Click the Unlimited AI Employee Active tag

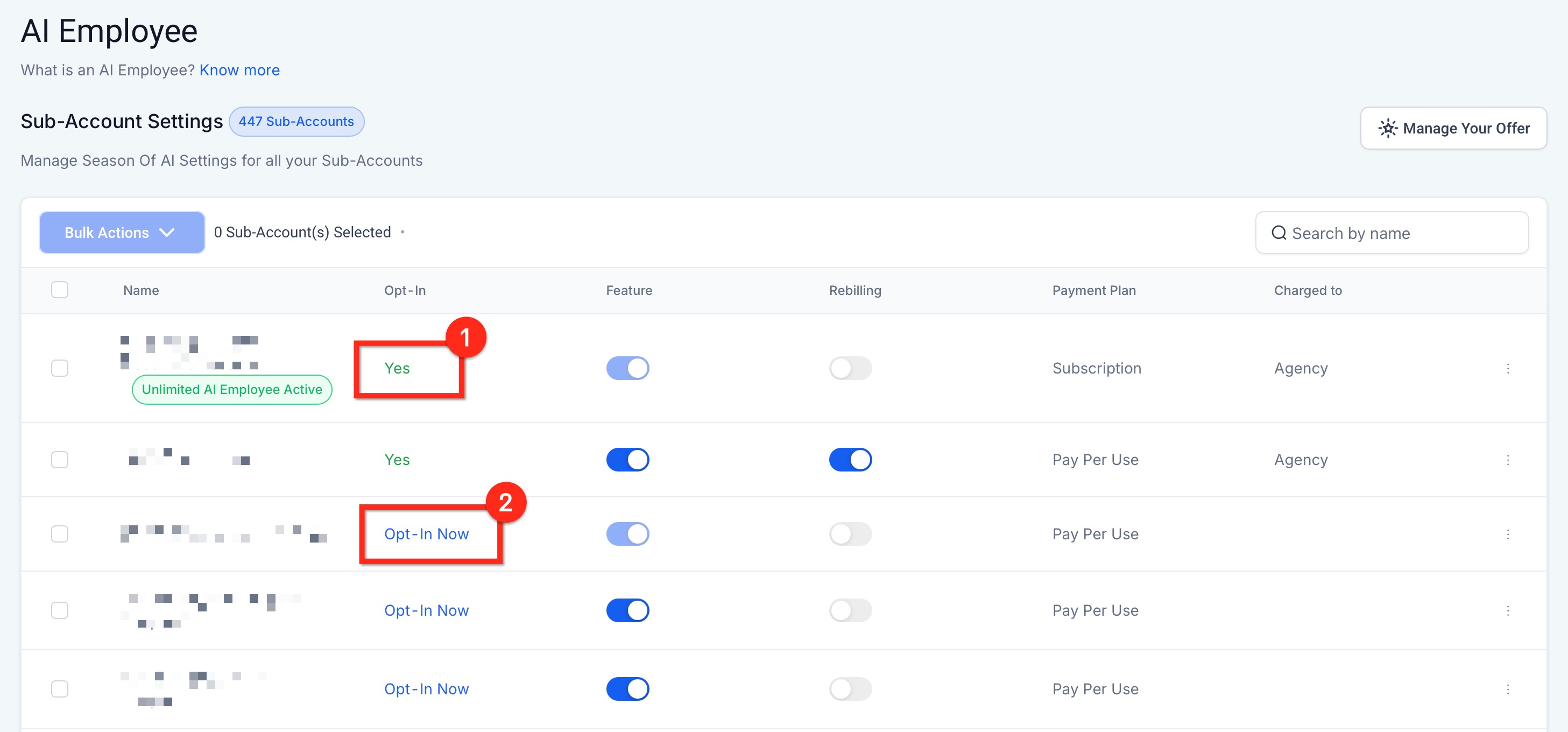tap(231, 390)
